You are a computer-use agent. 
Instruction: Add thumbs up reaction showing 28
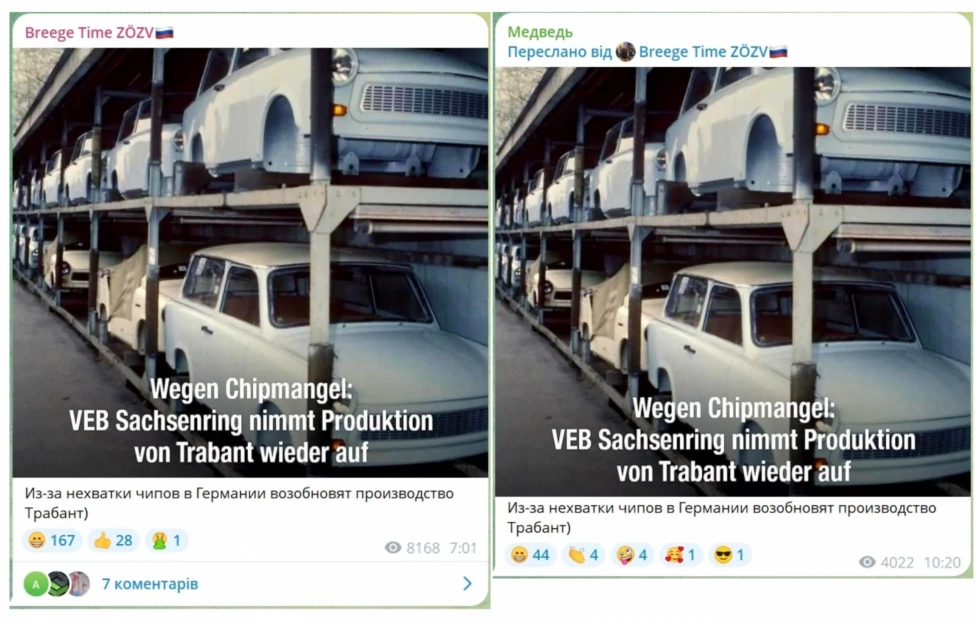pyautogui.click(x=113, y=540)
